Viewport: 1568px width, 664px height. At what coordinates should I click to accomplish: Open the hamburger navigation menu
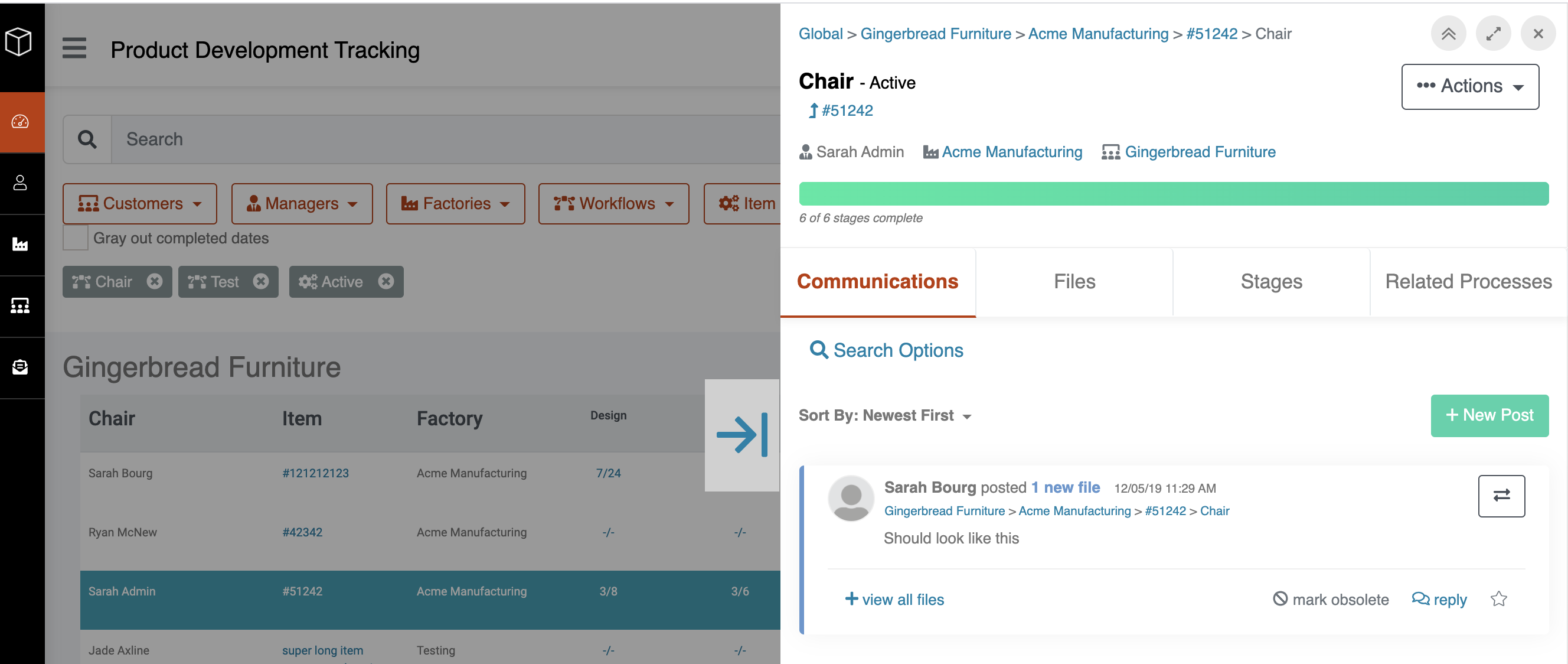tap(74, 48)
